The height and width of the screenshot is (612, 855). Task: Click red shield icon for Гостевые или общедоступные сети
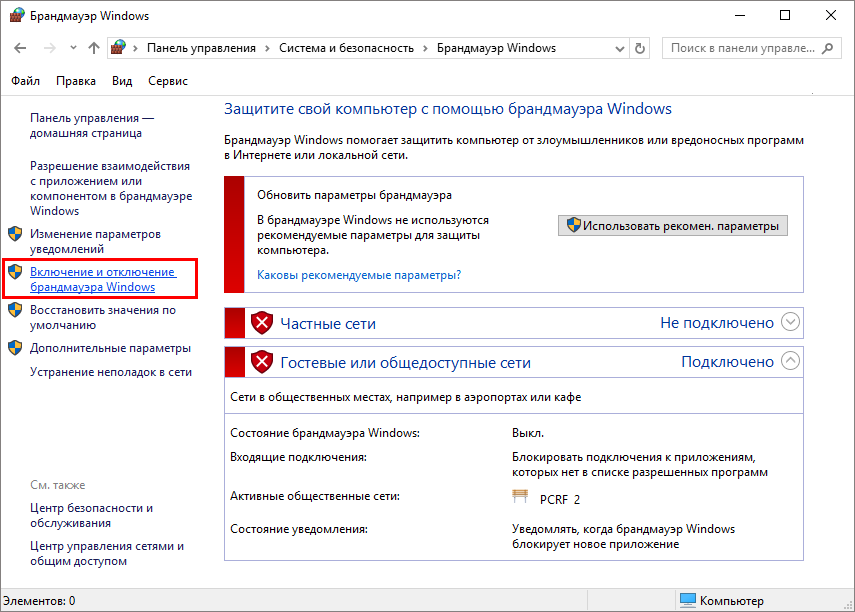click(261, 362)
